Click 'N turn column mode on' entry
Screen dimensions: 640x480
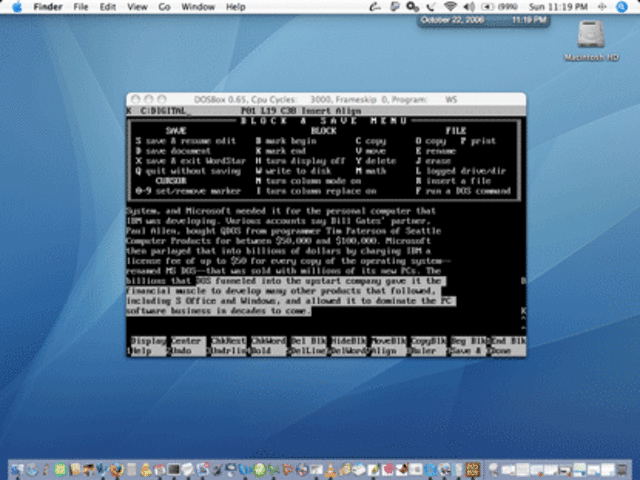(x=309, y=181)
